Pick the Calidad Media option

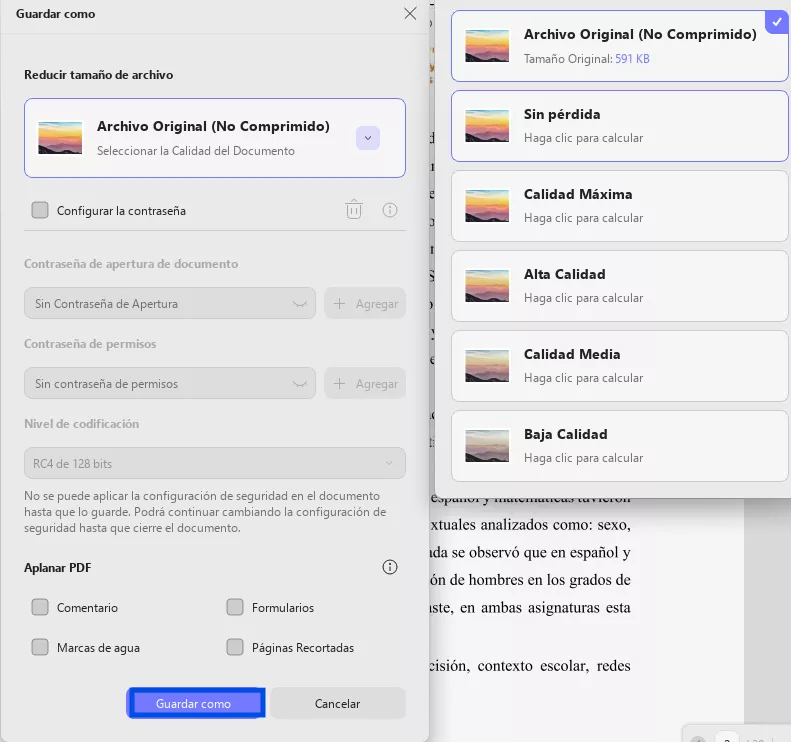point(619,365)
